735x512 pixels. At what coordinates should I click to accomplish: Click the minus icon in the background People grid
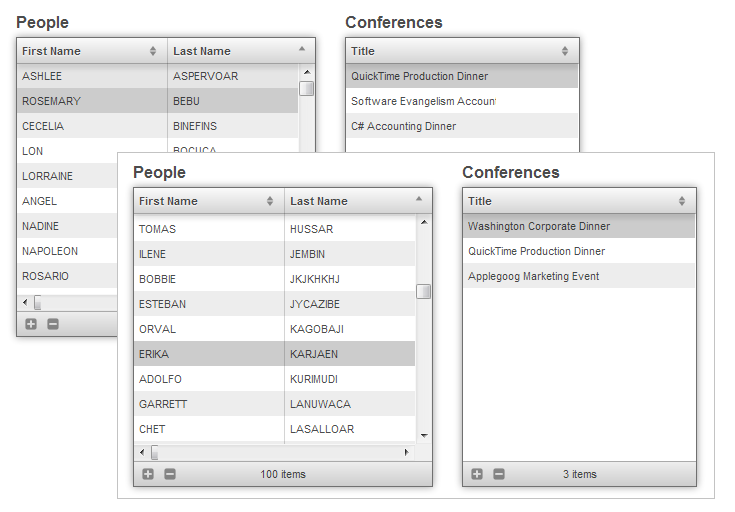[53, 324]
